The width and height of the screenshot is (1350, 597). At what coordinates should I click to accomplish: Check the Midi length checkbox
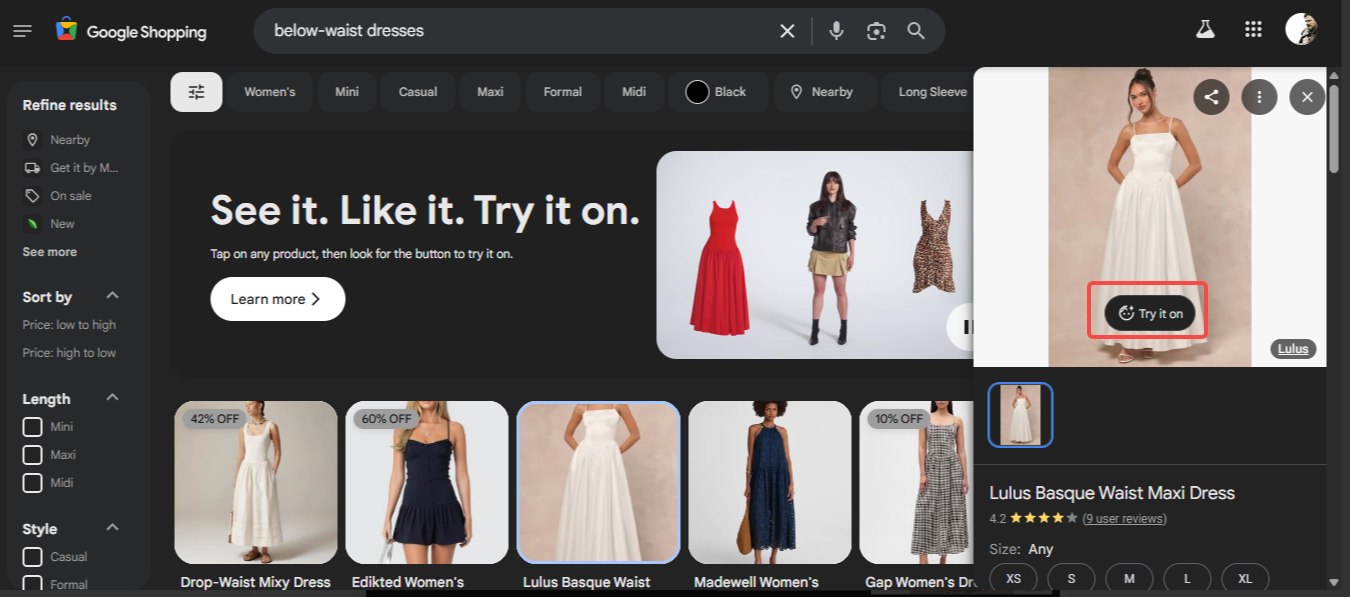coord(32,482)
